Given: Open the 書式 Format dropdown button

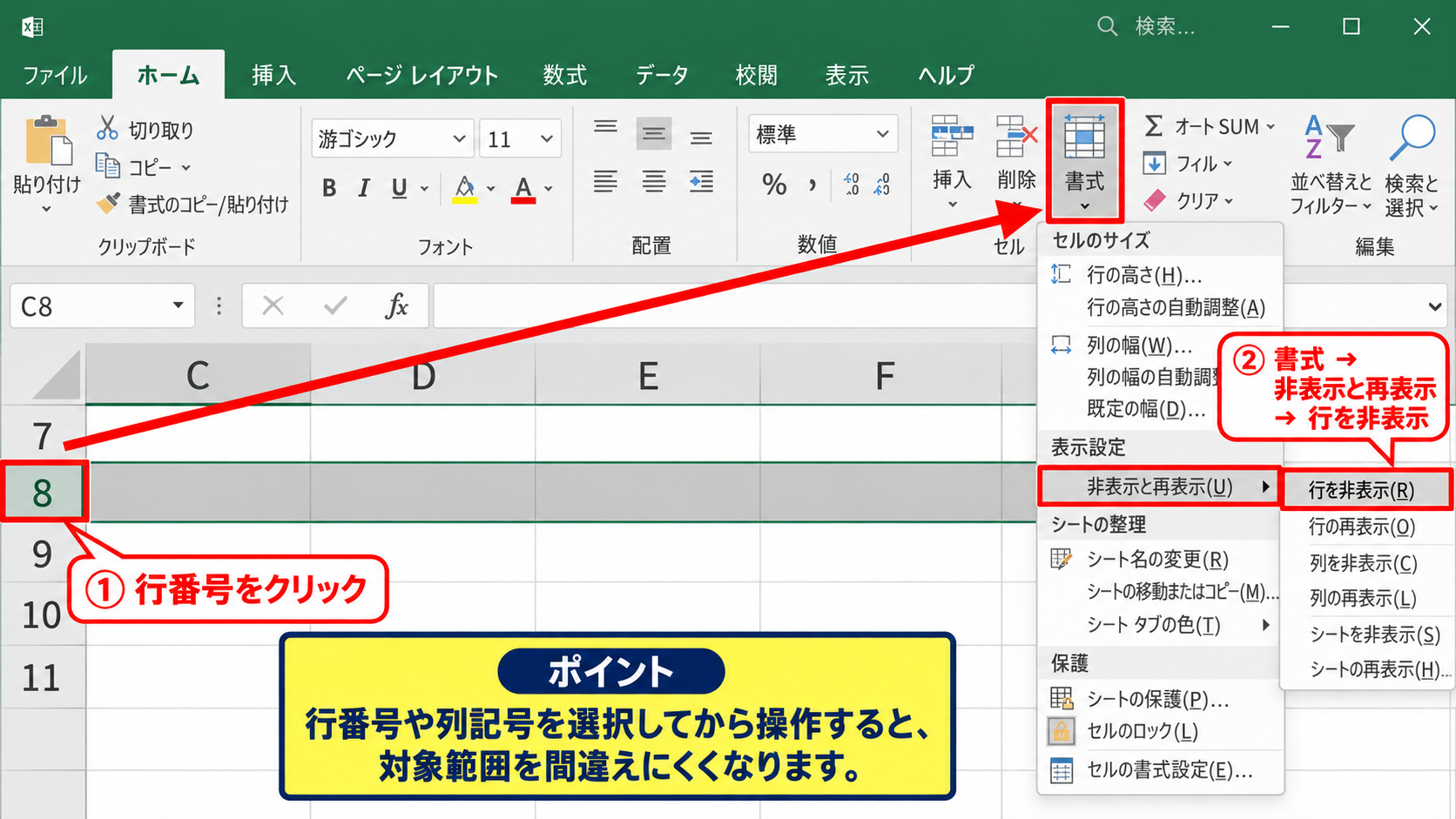Looking at the screenshot, I should [1085, 161].
